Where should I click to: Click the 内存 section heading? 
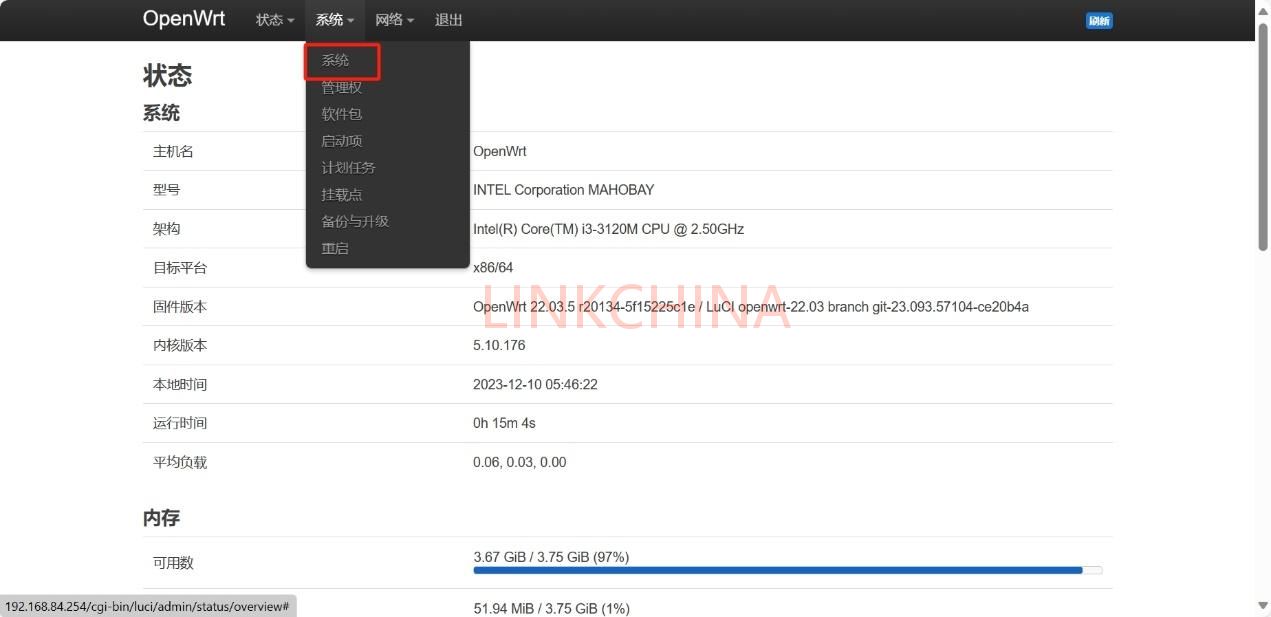click(x=162, y=518)
